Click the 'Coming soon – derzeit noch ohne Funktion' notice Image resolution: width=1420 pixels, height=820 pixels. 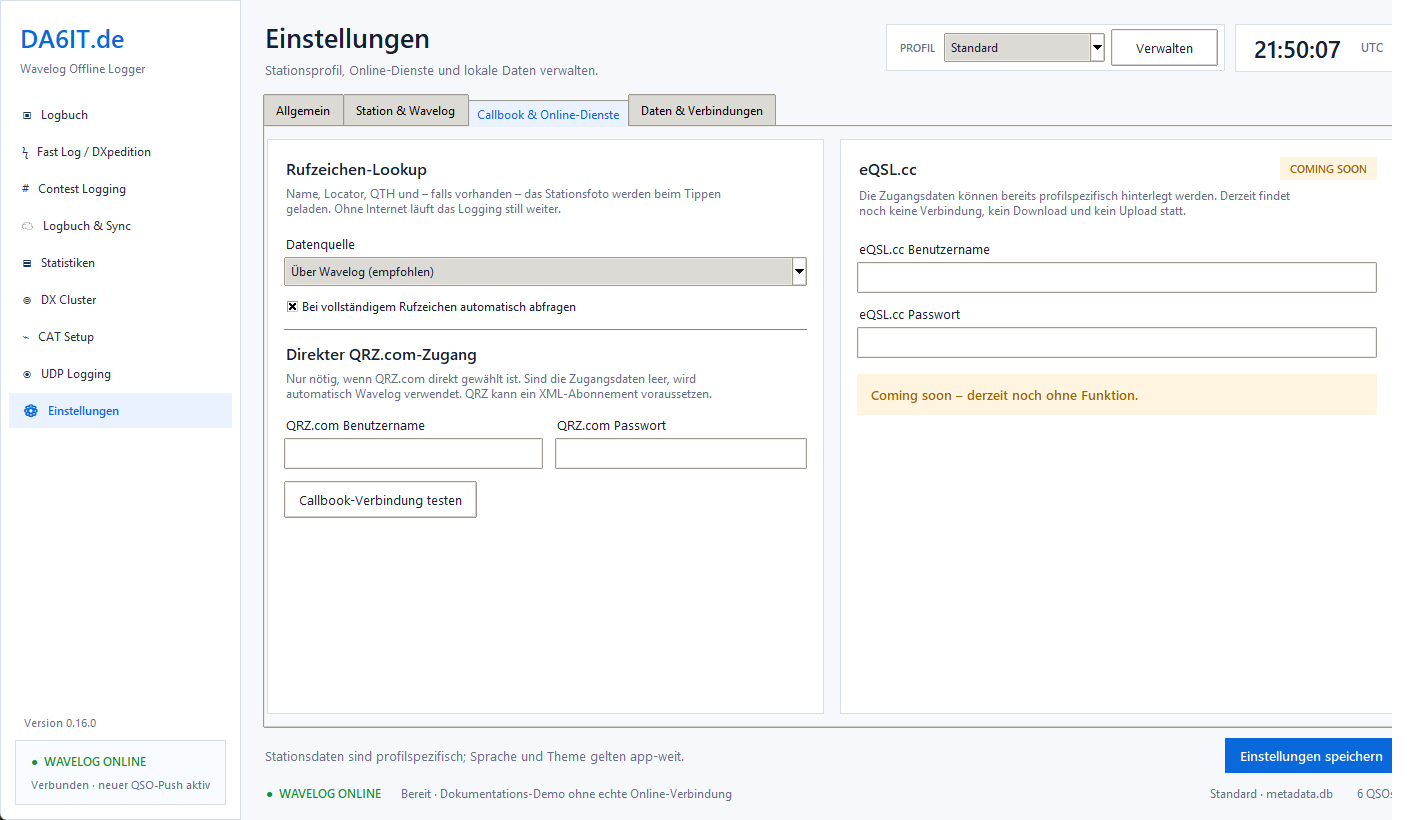(1117, 395)
